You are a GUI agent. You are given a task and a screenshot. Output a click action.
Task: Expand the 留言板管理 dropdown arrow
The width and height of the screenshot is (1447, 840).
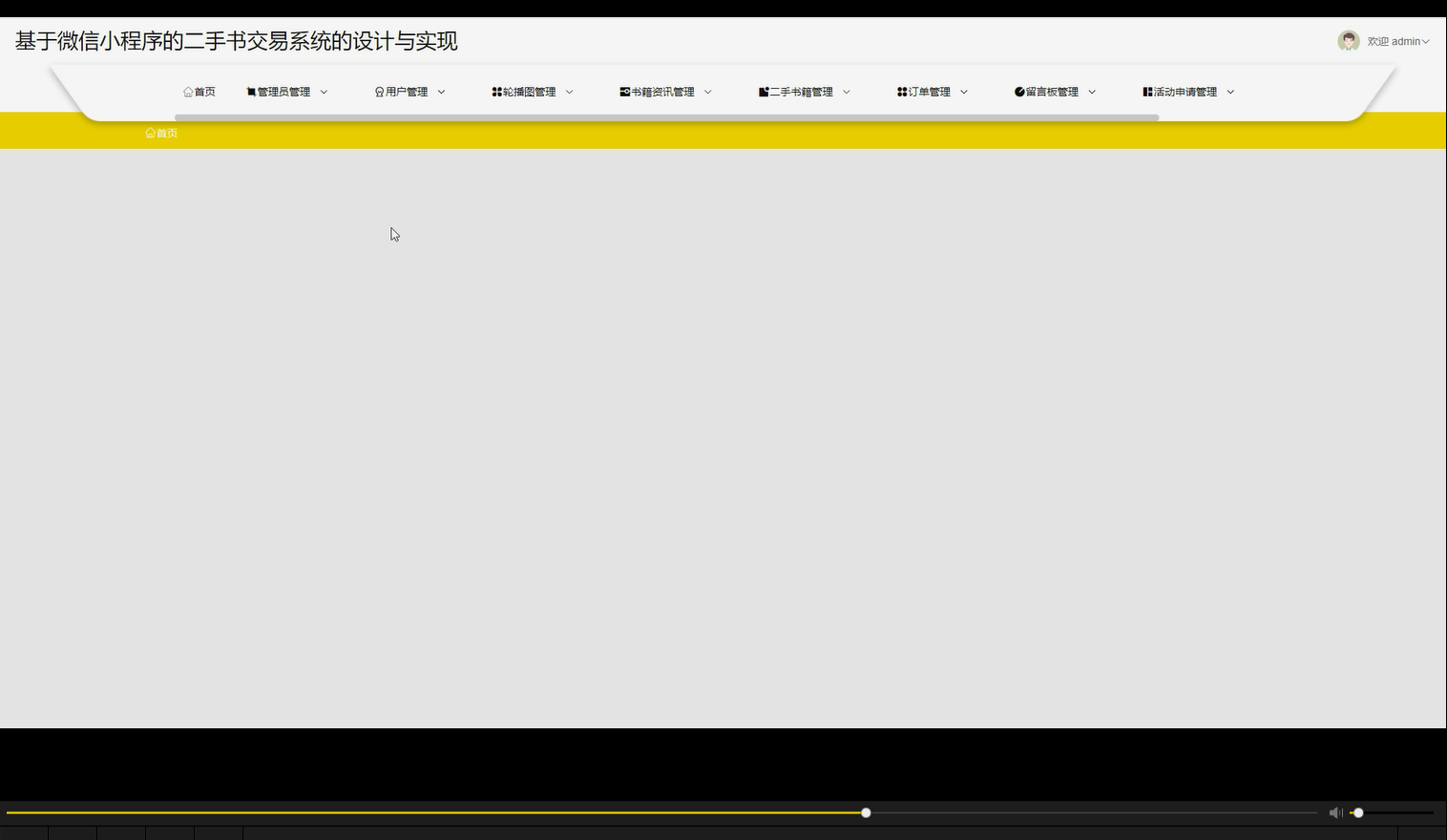click(1092, 93)
